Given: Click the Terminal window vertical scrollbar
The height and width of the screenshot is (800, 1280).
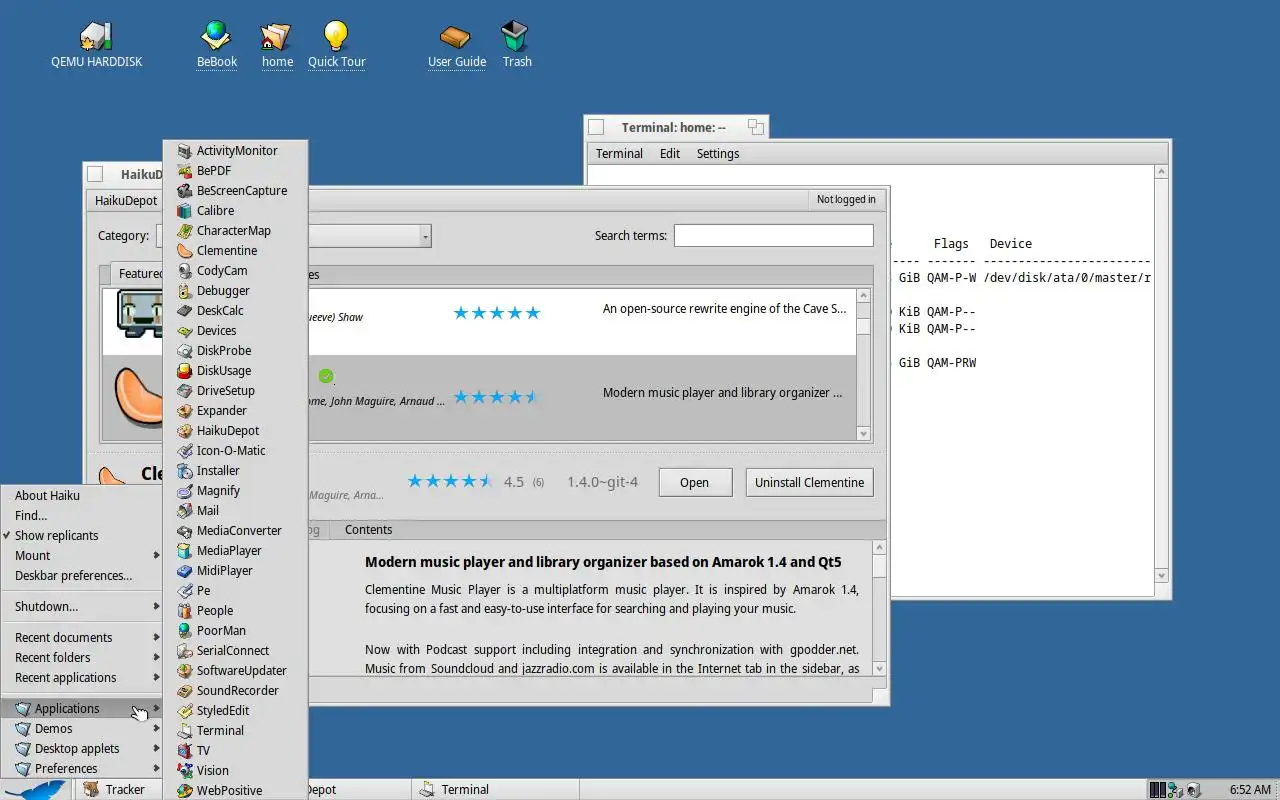Looking at the screenshot, I should point(1161,374).
